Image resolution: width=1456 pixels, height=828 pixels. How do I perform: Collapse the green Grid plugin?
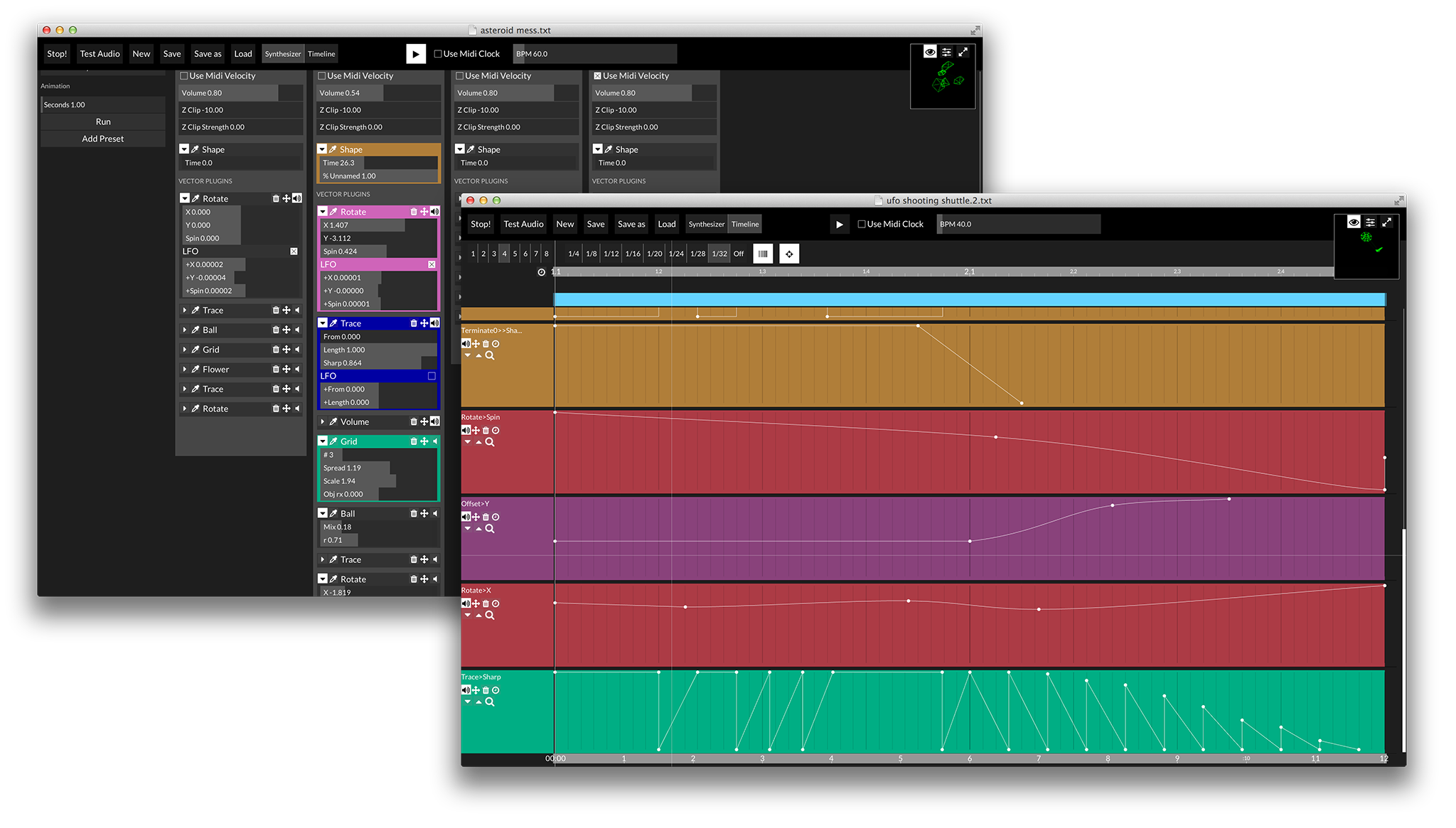pos(323,441)
